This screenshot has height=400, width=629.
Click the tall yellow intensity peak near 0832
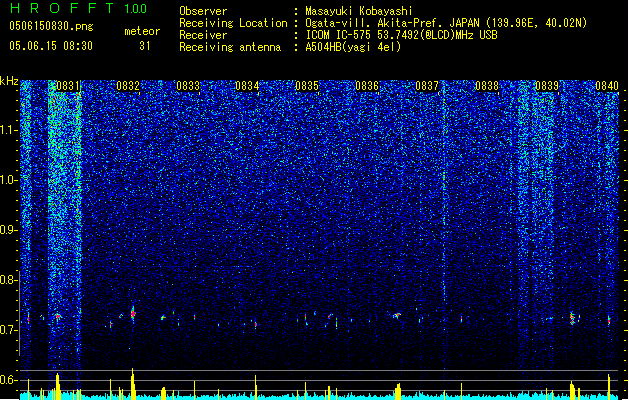point(133,384)
